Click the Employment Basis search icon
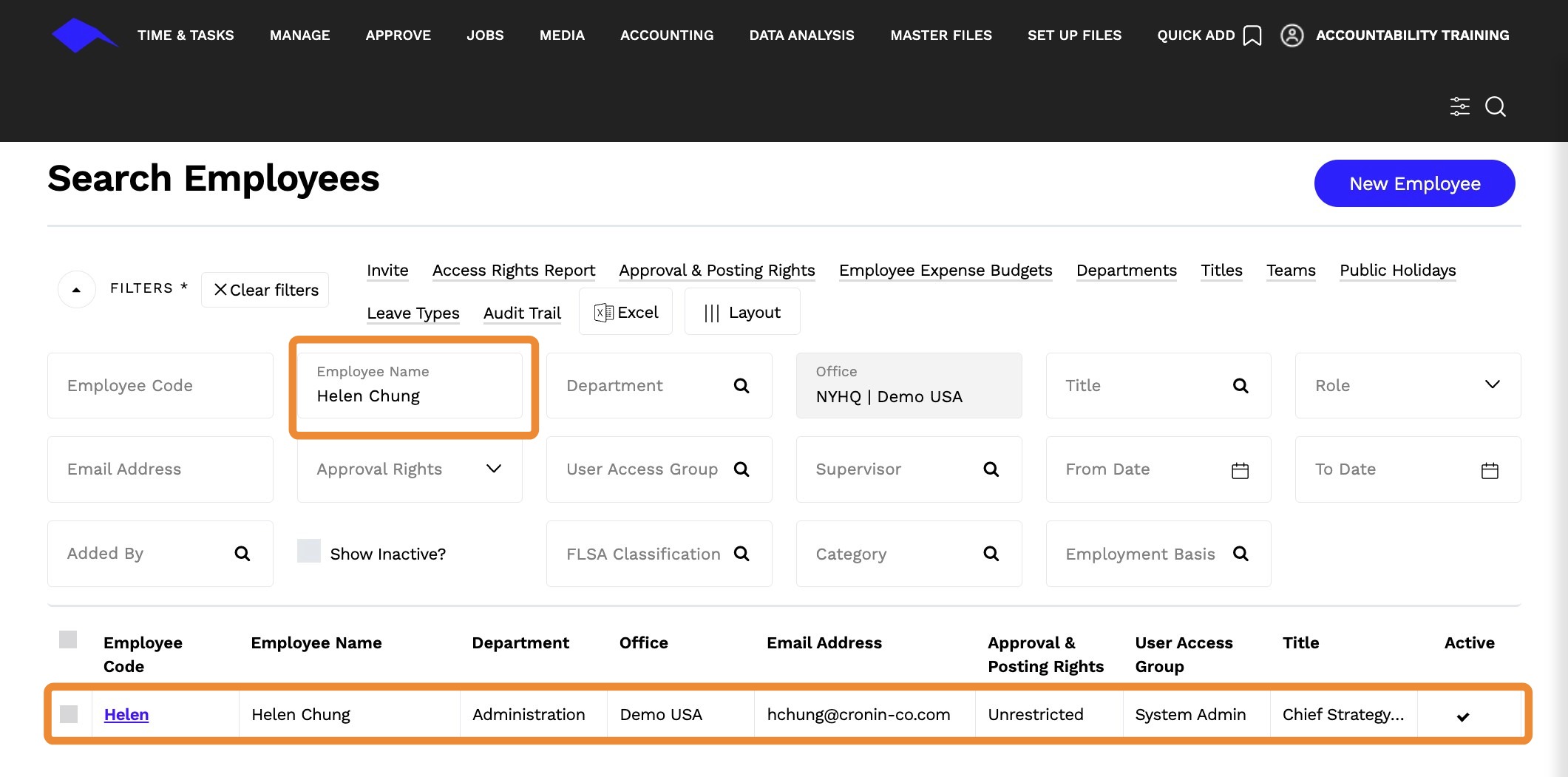This screenshot has height=777, width=1568. point(1241,553)
